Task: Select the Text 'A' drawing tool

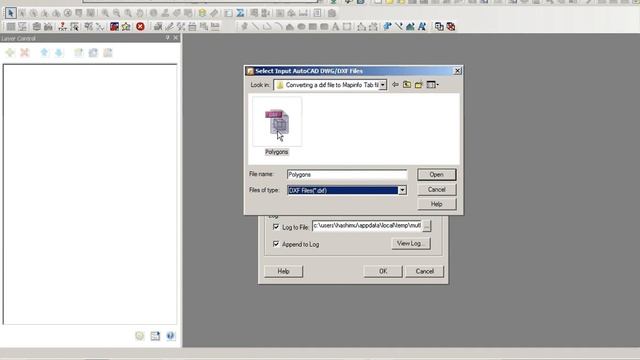Action: tap(335, 27)
